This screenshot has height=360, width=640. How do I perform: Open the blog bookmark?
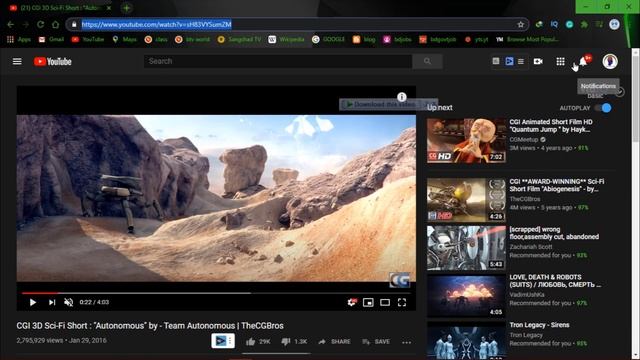point(364,40)
